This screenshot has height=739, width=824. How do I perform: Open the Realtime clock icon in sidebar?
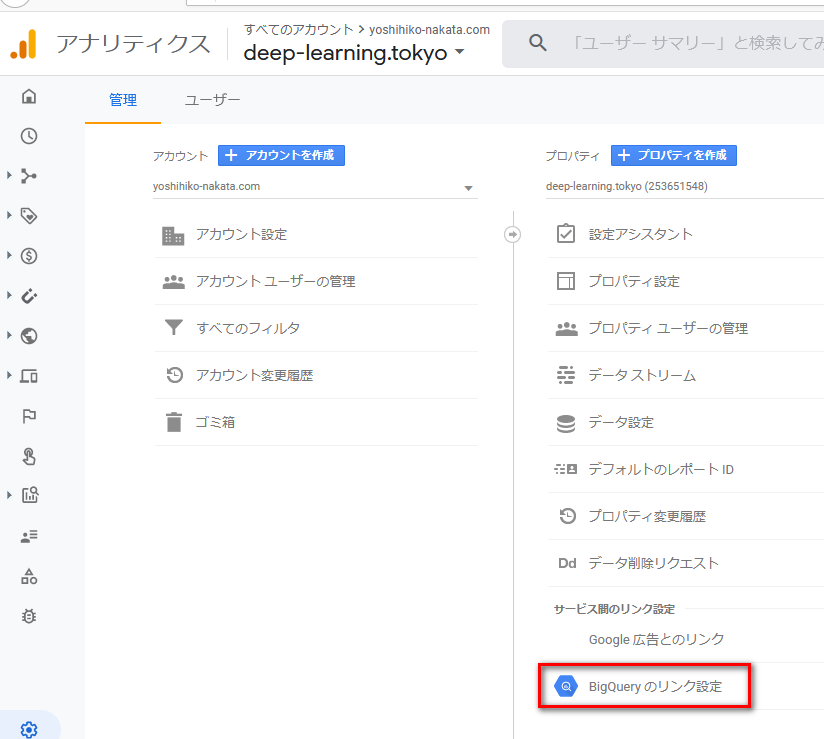(29, 136)
